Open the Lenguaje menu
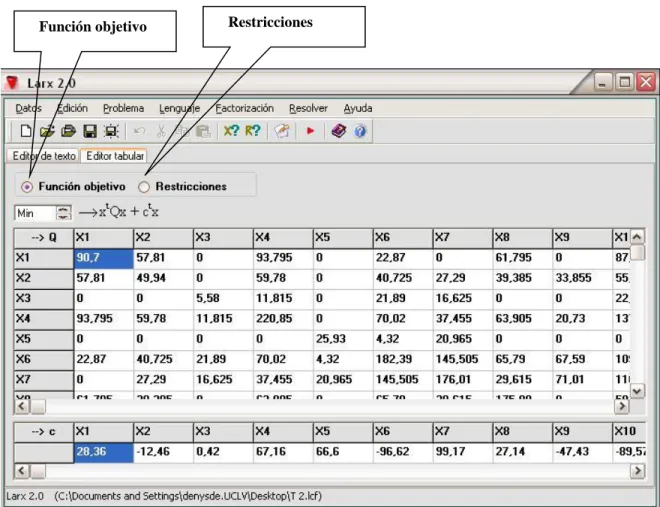 tap(179, 109)
